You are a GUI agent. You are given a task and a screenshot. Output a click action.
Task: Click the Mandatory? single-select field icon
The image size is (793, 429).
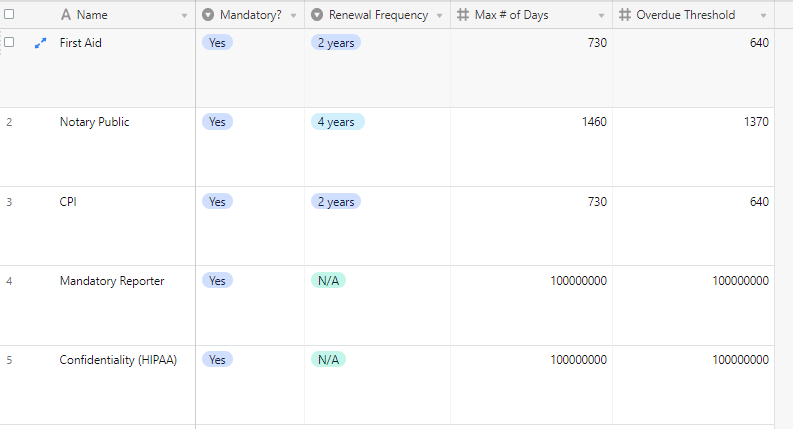[208, 15]
